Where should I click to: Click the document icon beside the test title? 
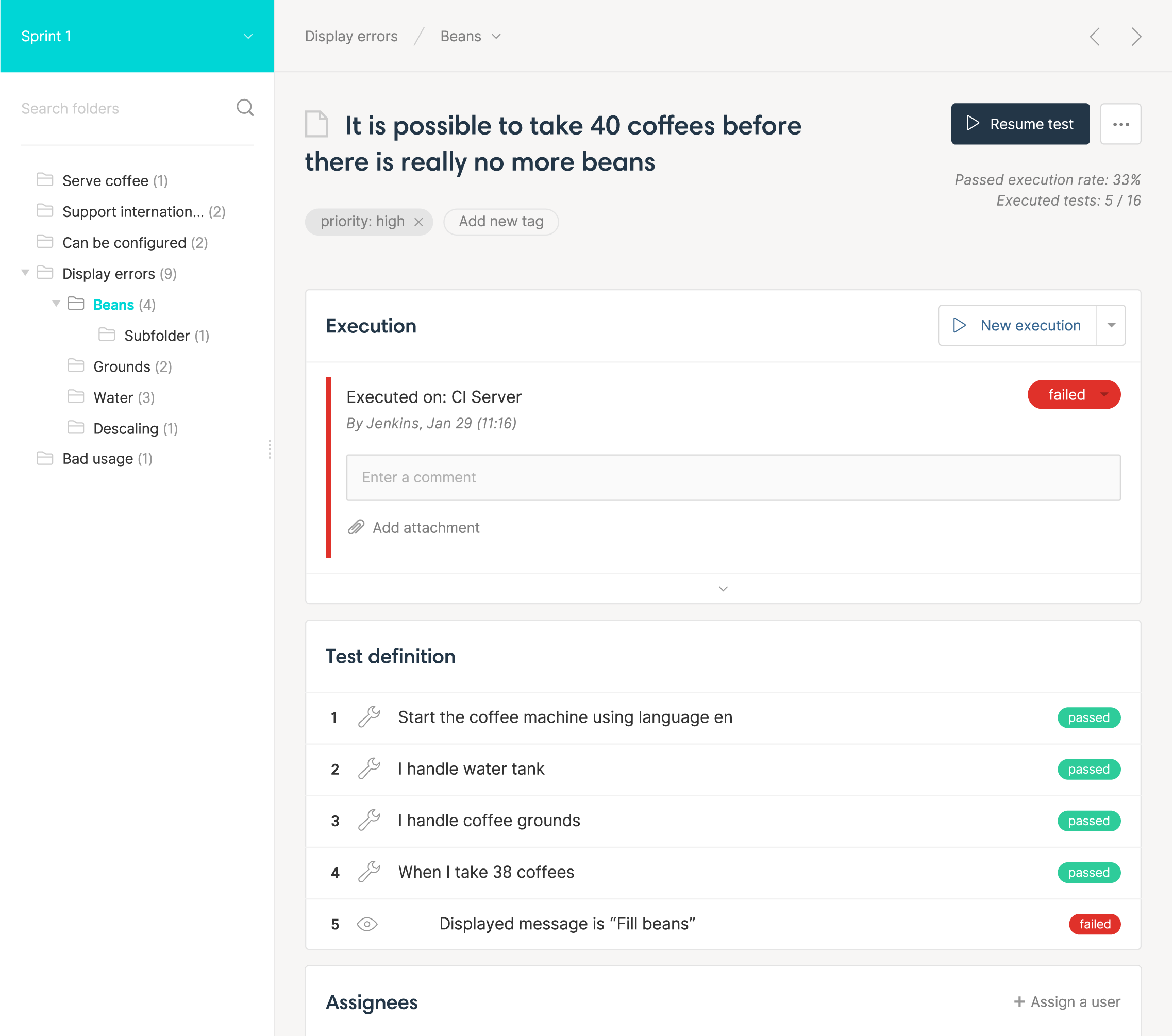(x=316, y=124)
